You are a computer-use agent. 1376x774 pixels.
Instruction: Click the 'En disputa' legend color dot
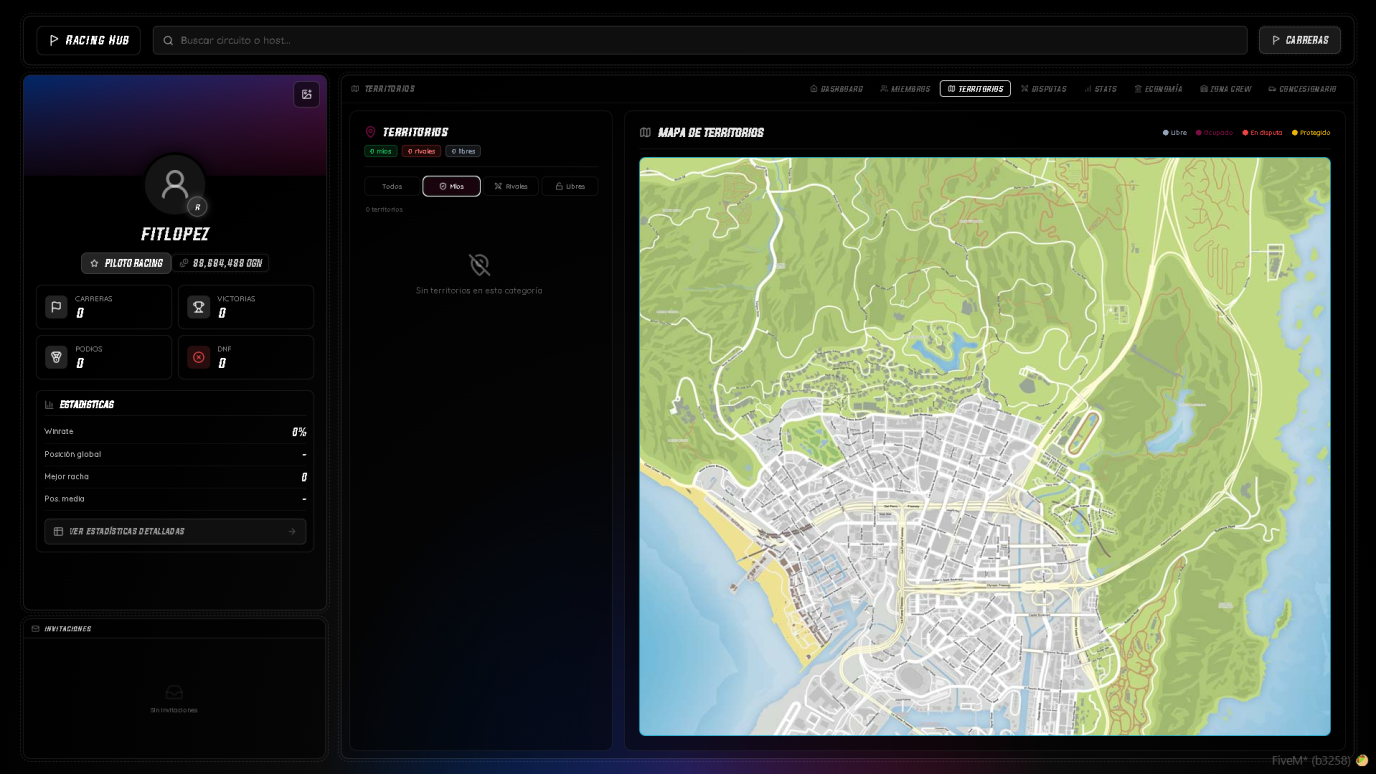coord(1246,132)
